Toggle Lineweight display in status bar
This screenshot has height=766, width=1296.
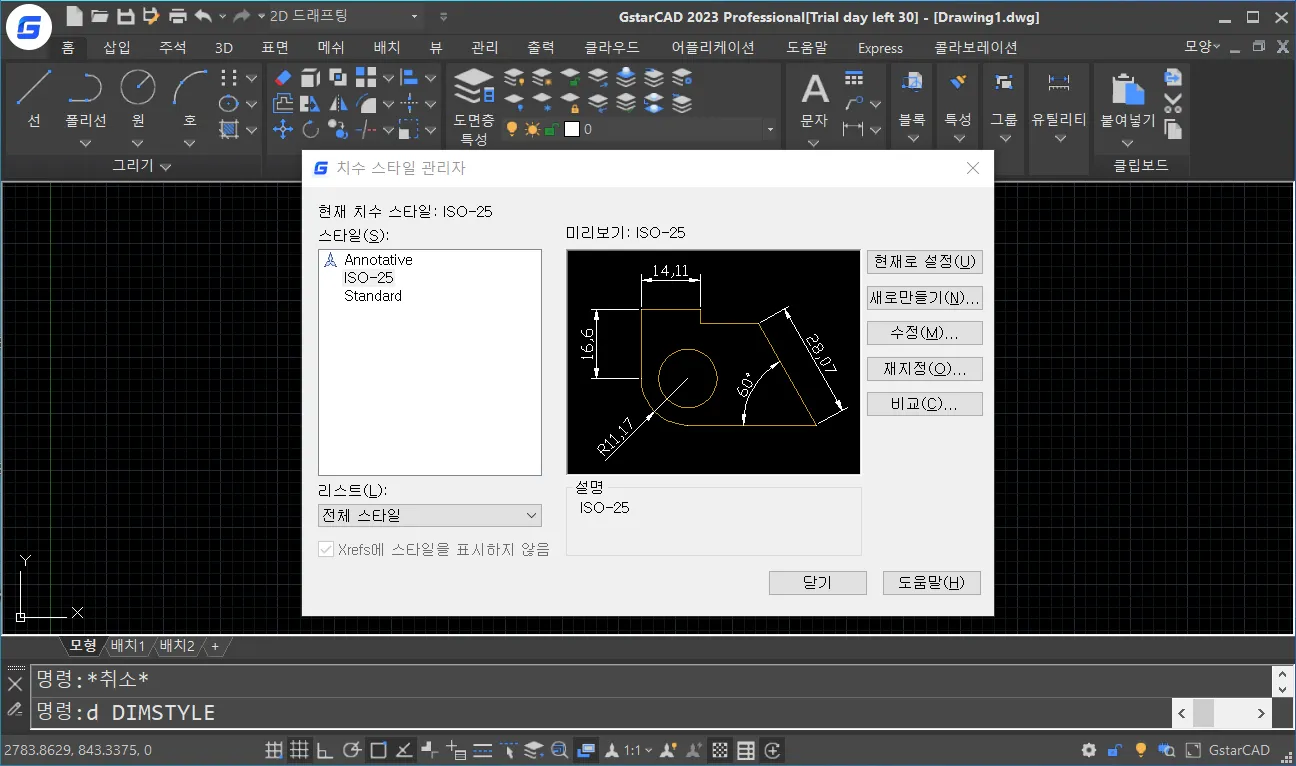(x=482, y=750)
